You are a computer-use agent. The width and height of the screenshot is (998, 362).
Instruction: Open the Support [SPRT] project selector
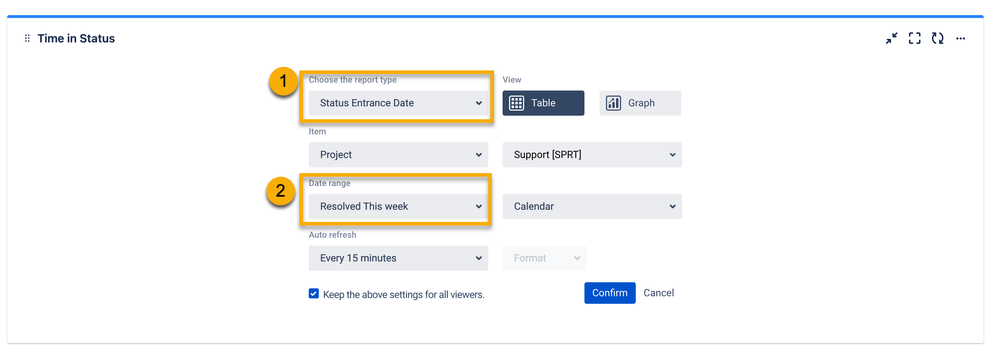coord(592,155)
